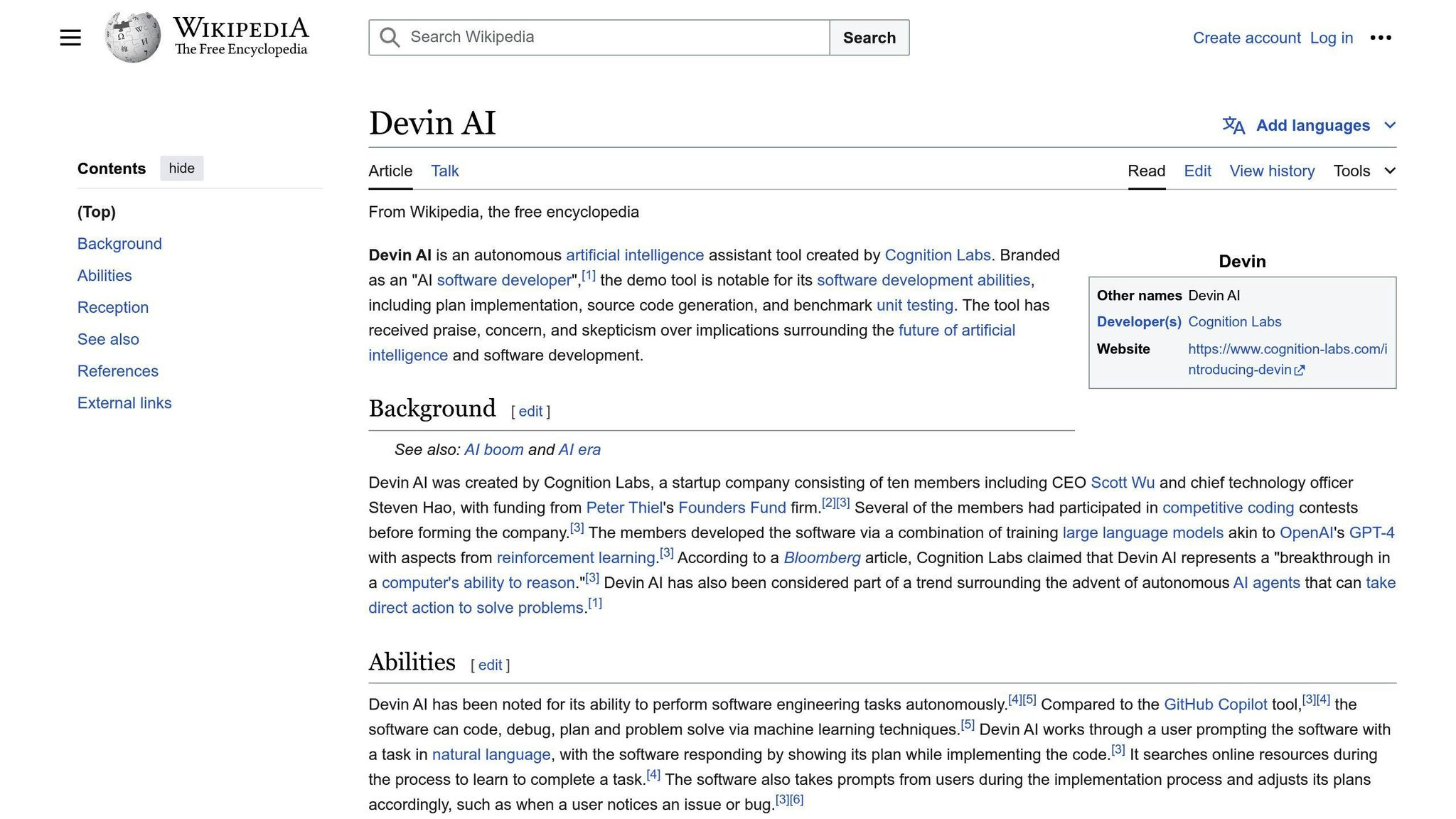Click the magnifying glass search icon
The width and height of the screenshot is (1456, 819).
390,38
